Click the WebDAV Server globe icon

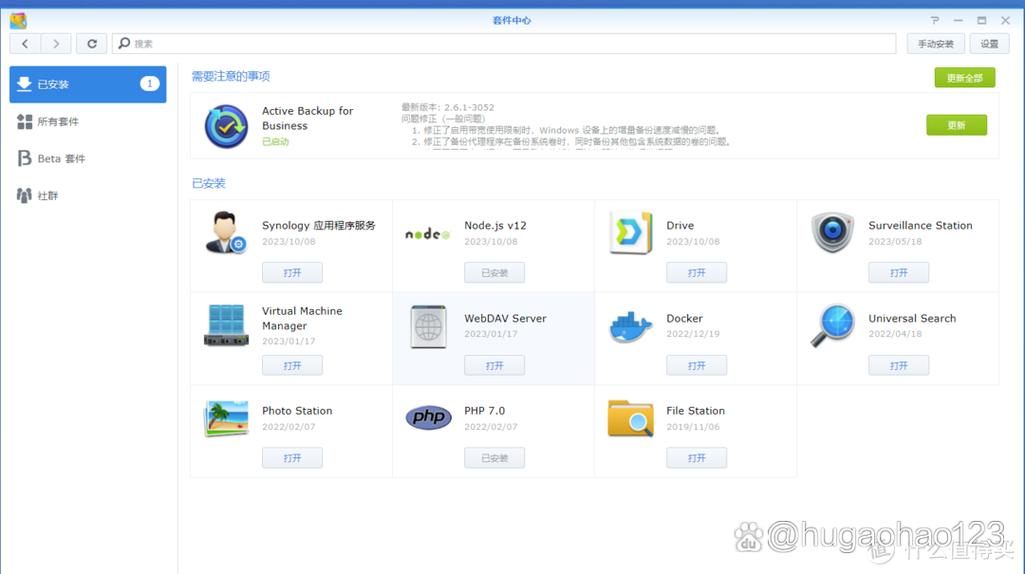428,326
